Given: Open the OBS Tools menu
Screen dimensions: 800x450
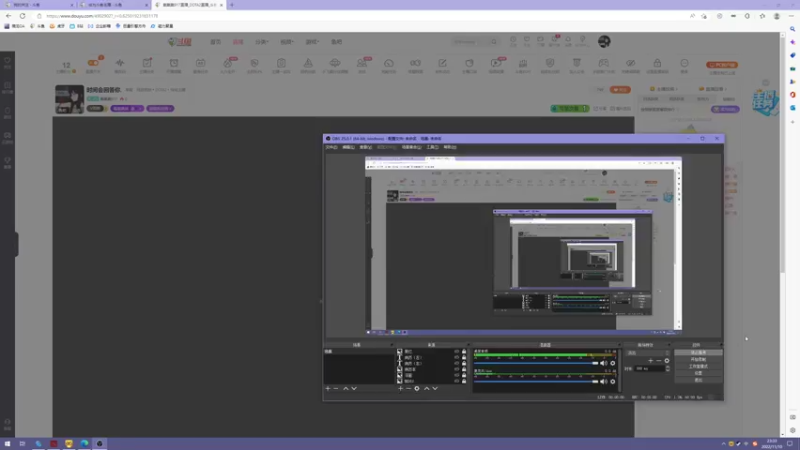Looking at the screenshot, I should coord(432,147).
